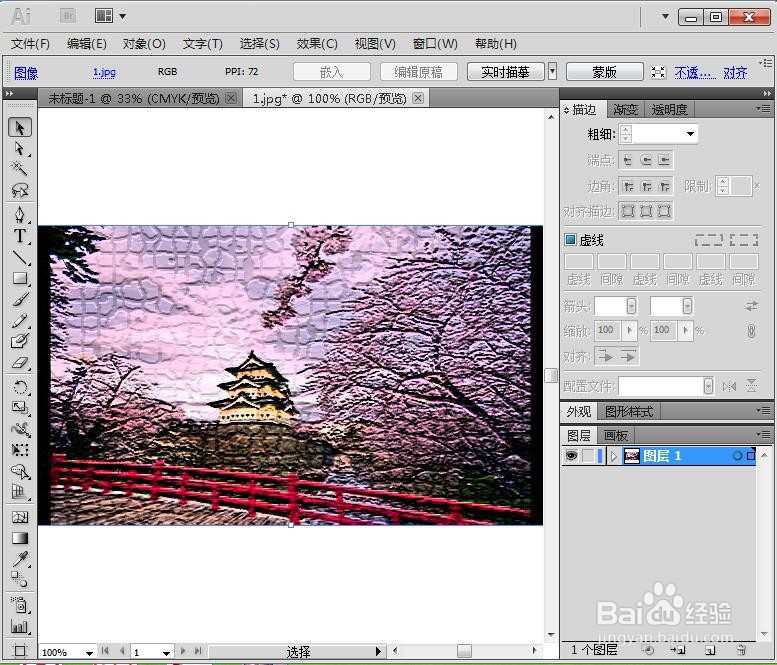The height and width of the screenshot is (665, 777).
Task: Open the 文件(F) menu
Action: [x=30, y=44]
